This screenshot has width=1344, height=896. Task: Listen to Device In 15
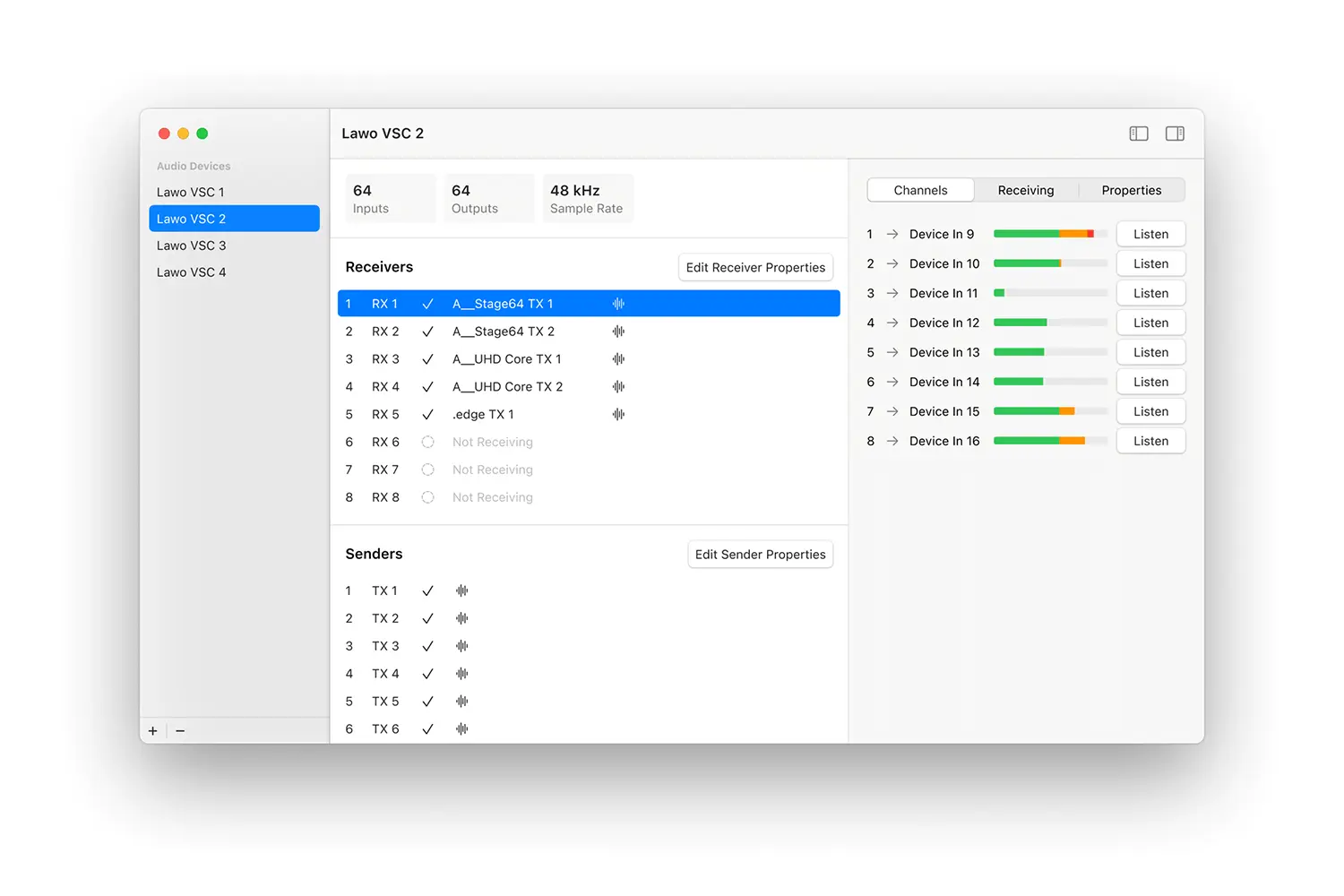[x=1150, y=411]
